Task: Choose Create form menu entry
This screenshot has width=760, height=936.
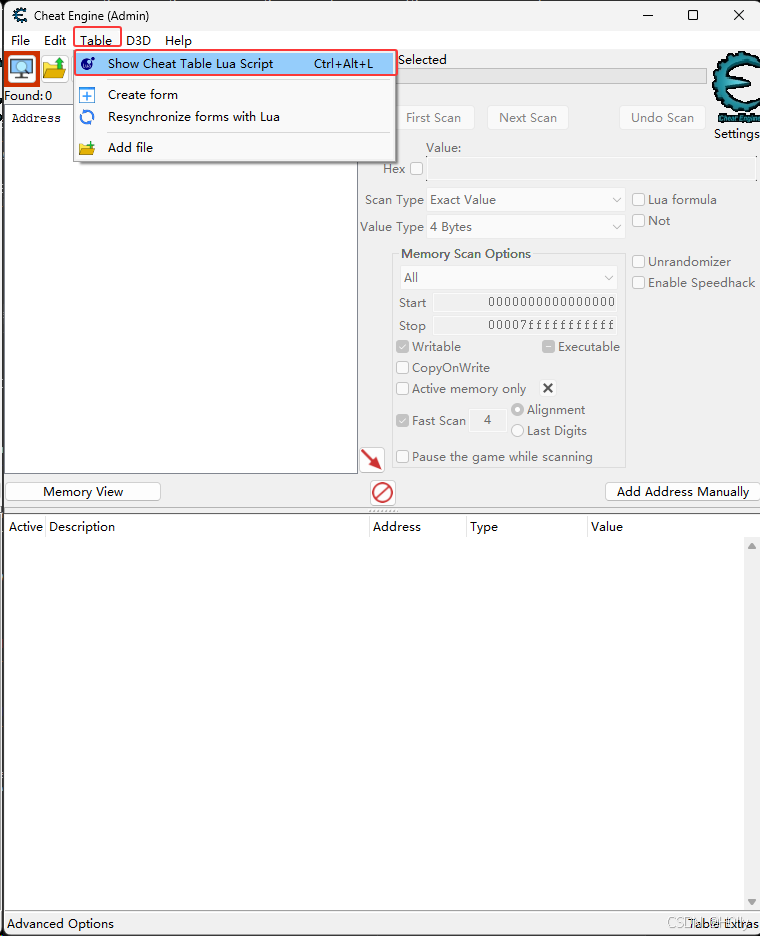Action: point(236,95)
